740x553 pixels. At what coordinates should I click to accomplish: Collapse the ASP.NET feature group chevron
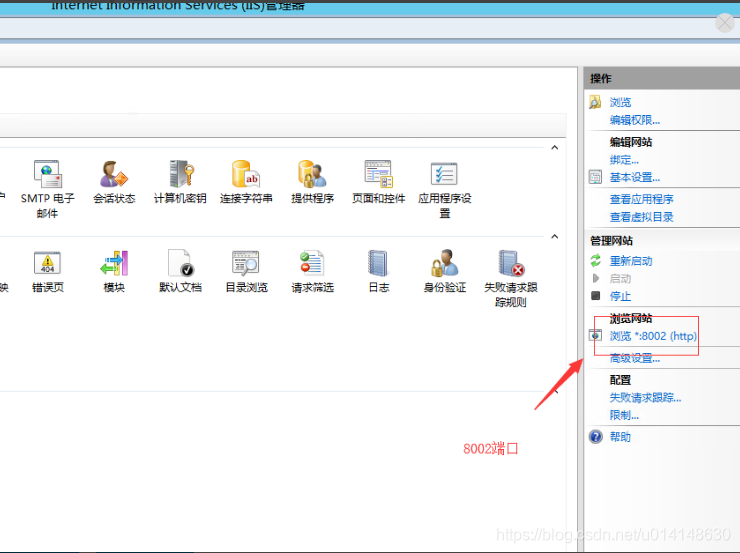click(x=555, y=148)
